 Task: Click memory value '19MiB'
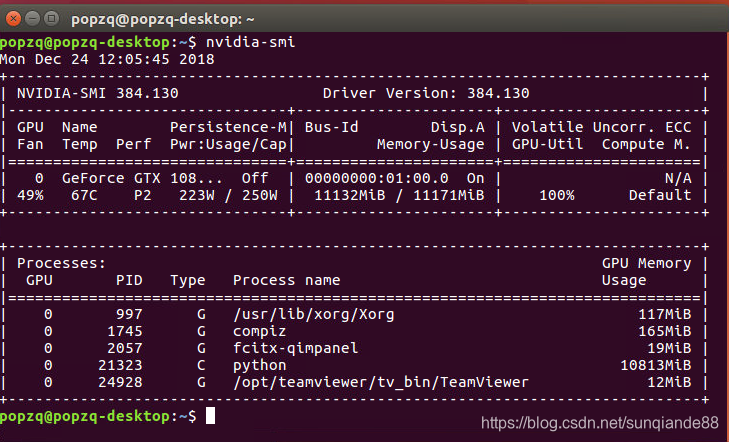(x=669, y=349)
